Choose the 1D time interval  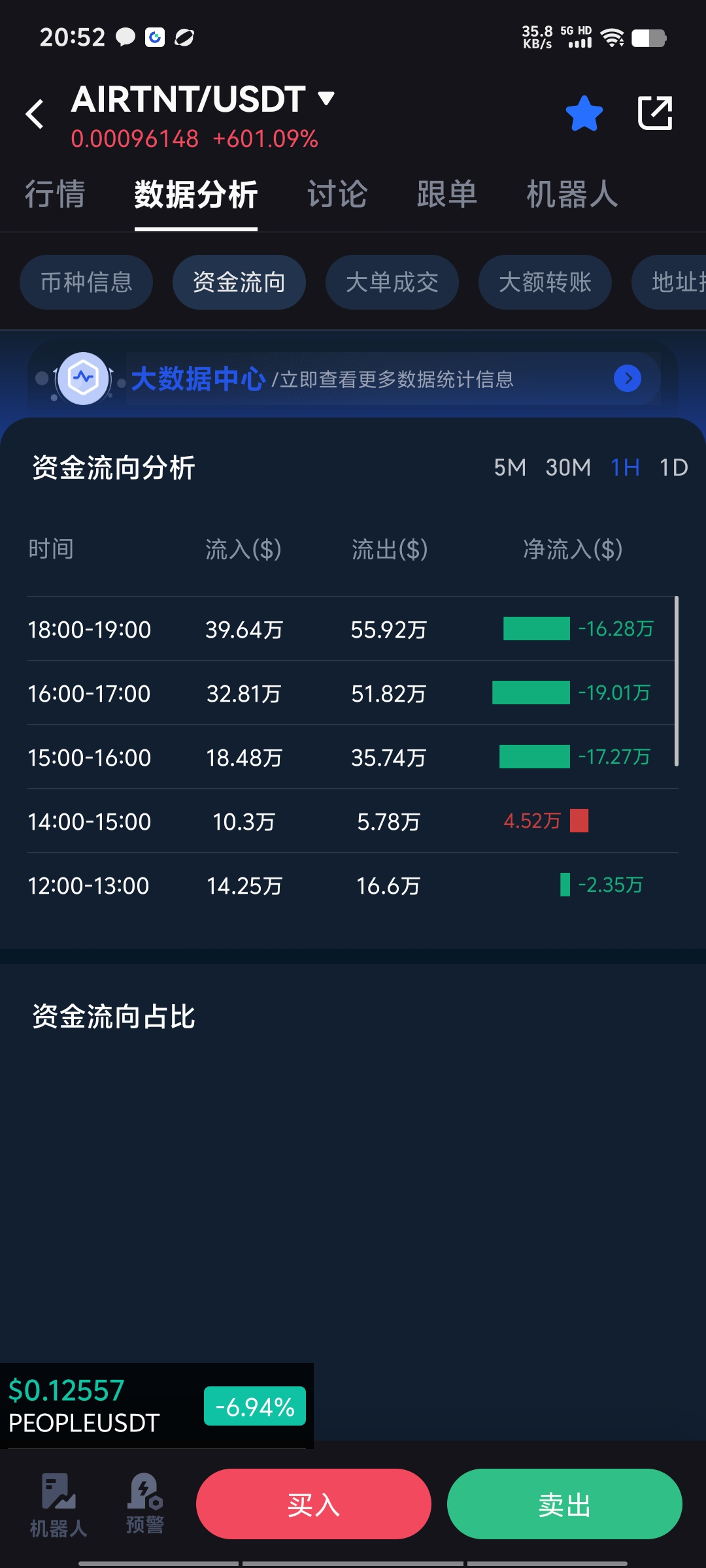coord(673,468)
